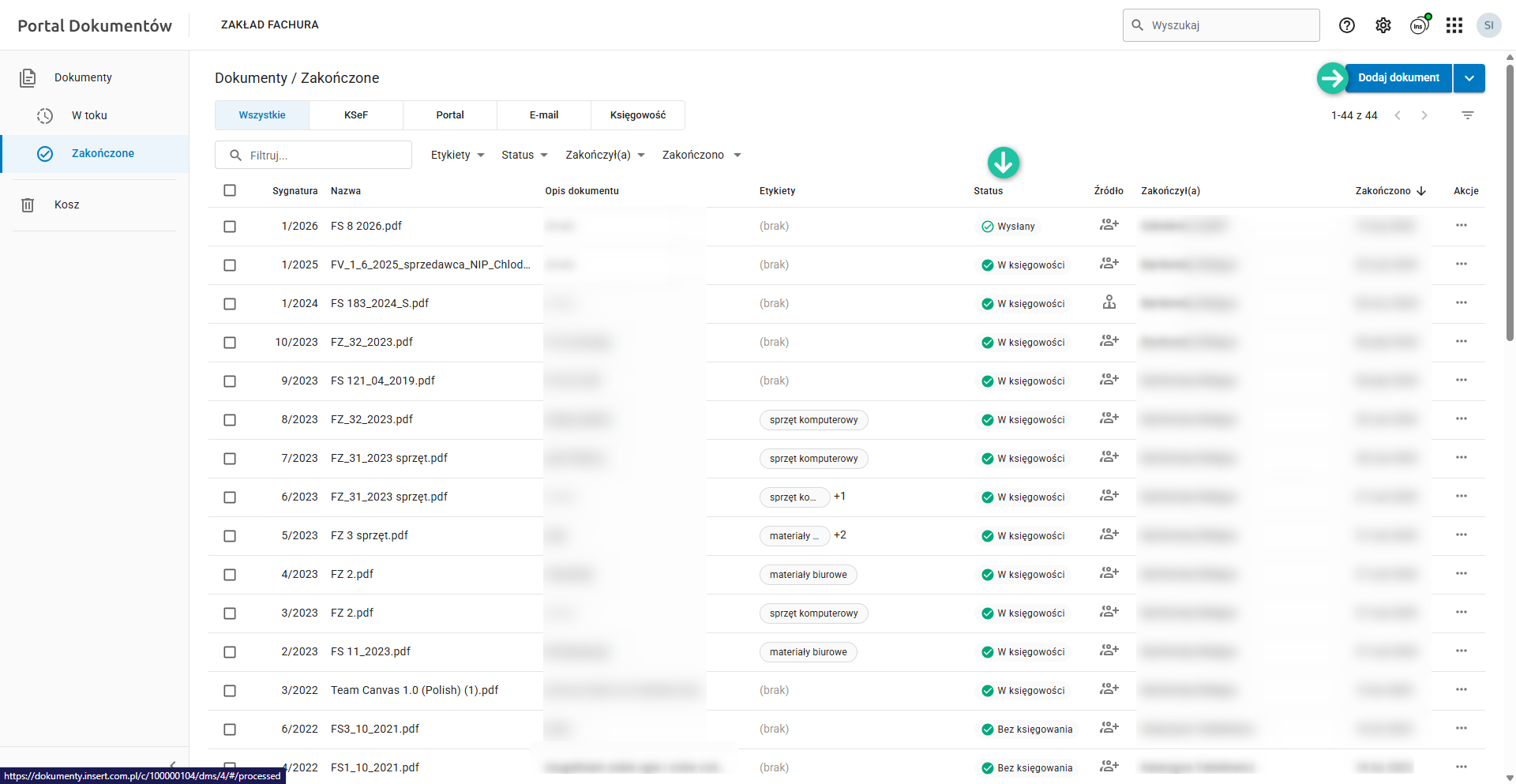The image size is (1516, 784).
Task: Switch to the Księgowość tab
Action: point(638,115)
